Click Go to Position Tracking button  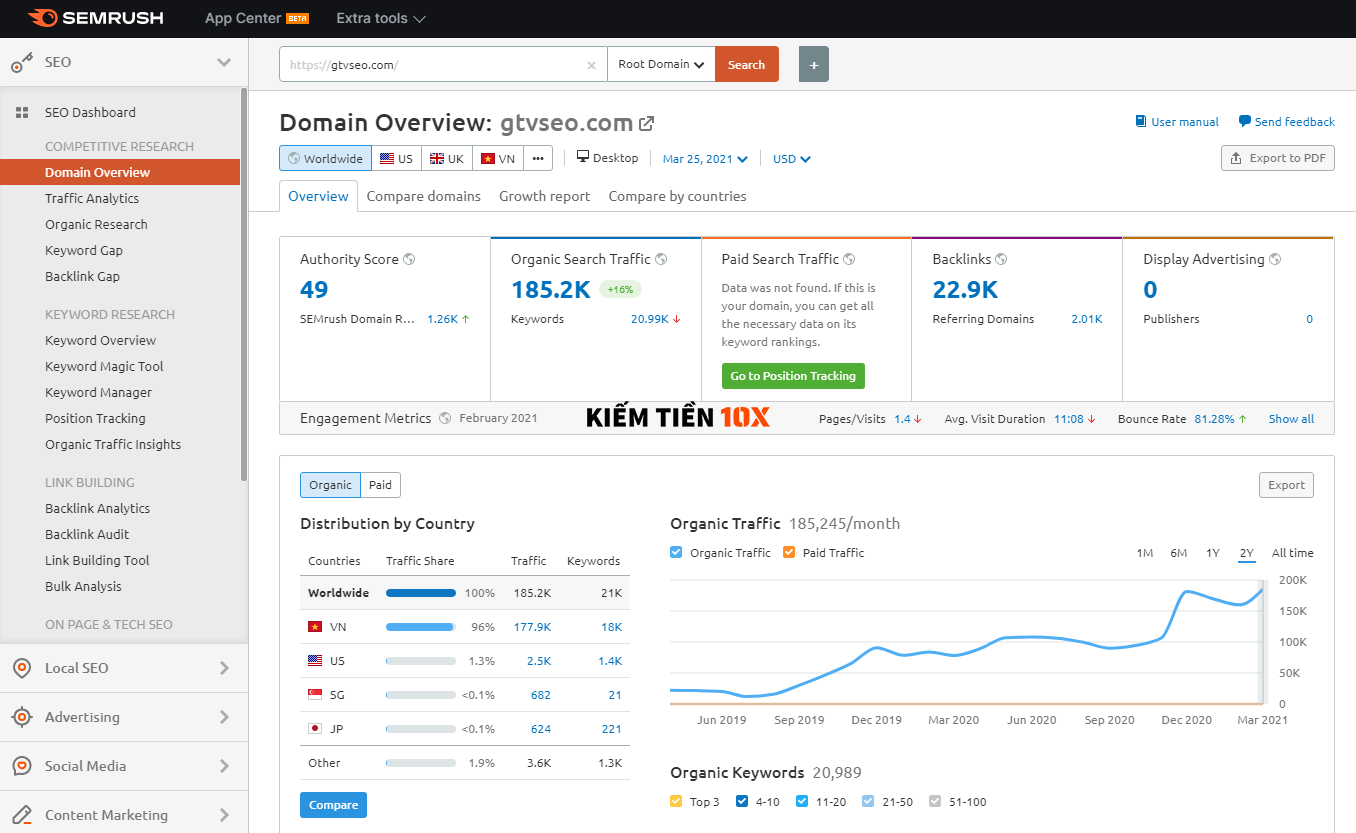pos(793,376)
